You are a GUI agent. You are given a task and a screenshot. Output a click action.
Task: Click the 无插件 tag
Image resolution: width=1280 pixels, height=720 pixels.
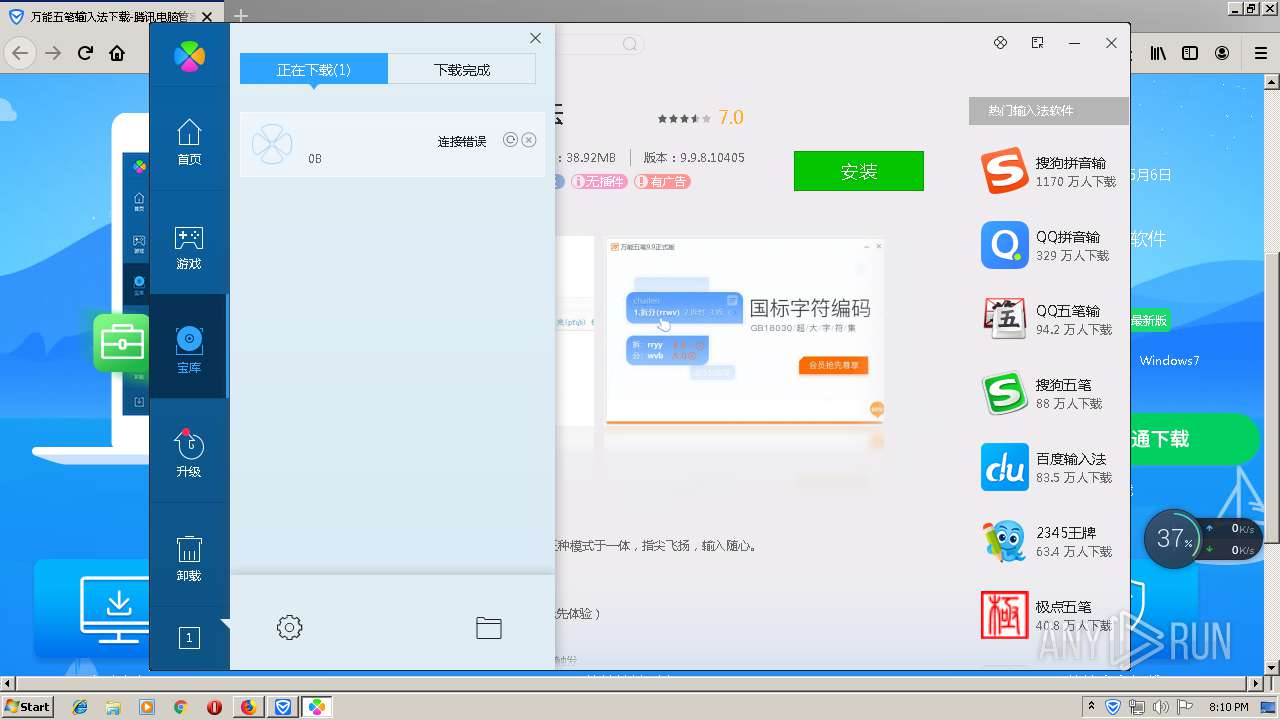click(x=599, y=182)
